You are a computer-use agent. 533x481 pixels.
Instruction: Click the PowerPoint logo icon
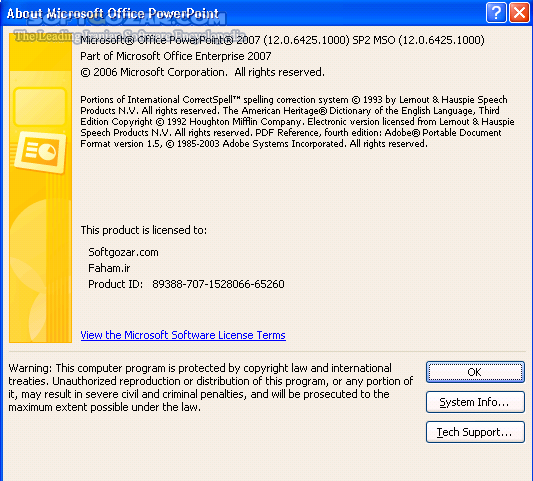pyautogui.click(x=40, y=152)
